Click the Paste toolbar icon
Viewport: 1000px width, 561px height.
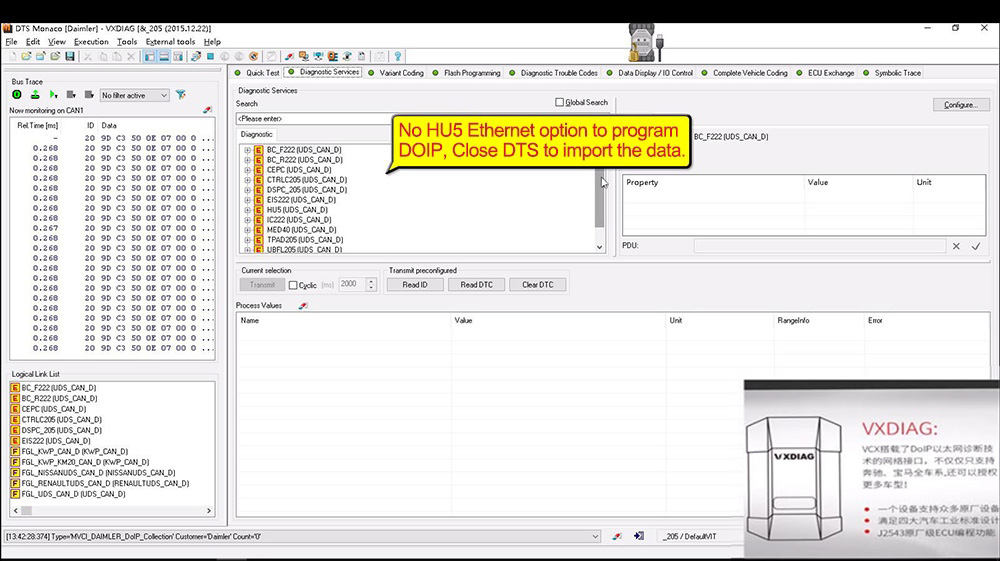[117, 57]
